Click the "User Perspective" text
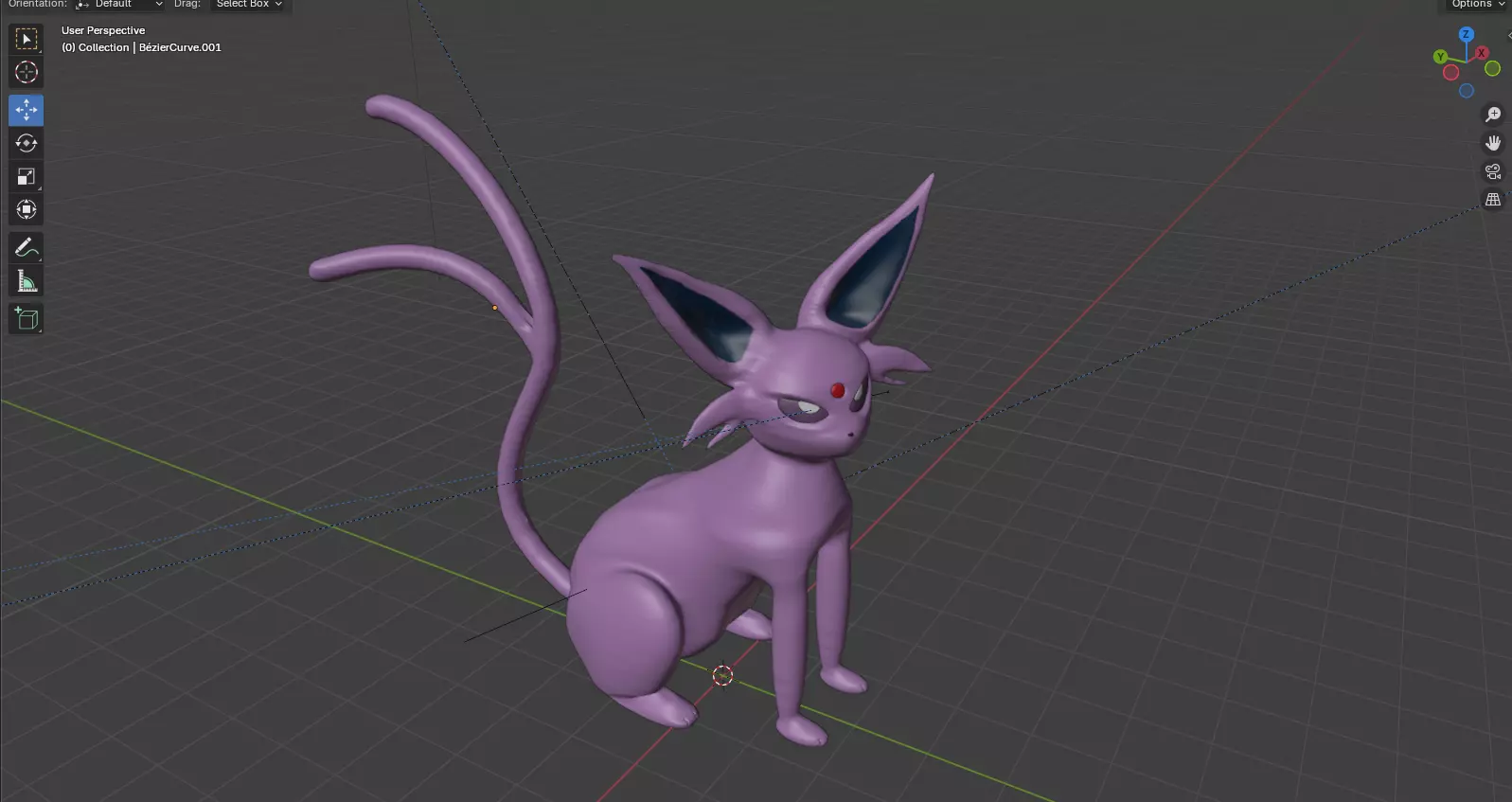Image resolution: width=1512 pixels, height=802 pixels. pos(103,30)
